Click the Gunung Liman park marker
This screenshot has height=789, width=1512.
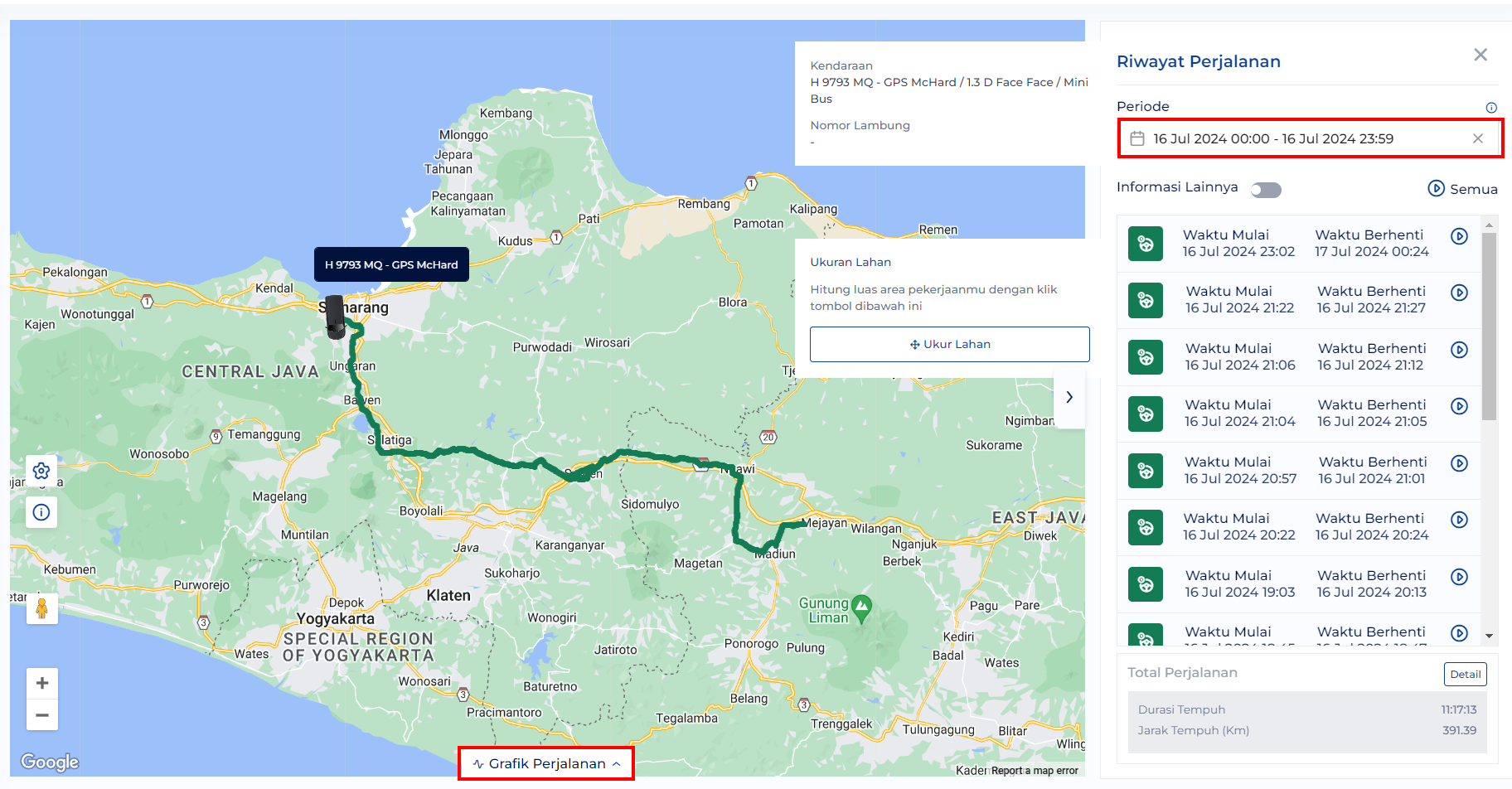(862, 609)
